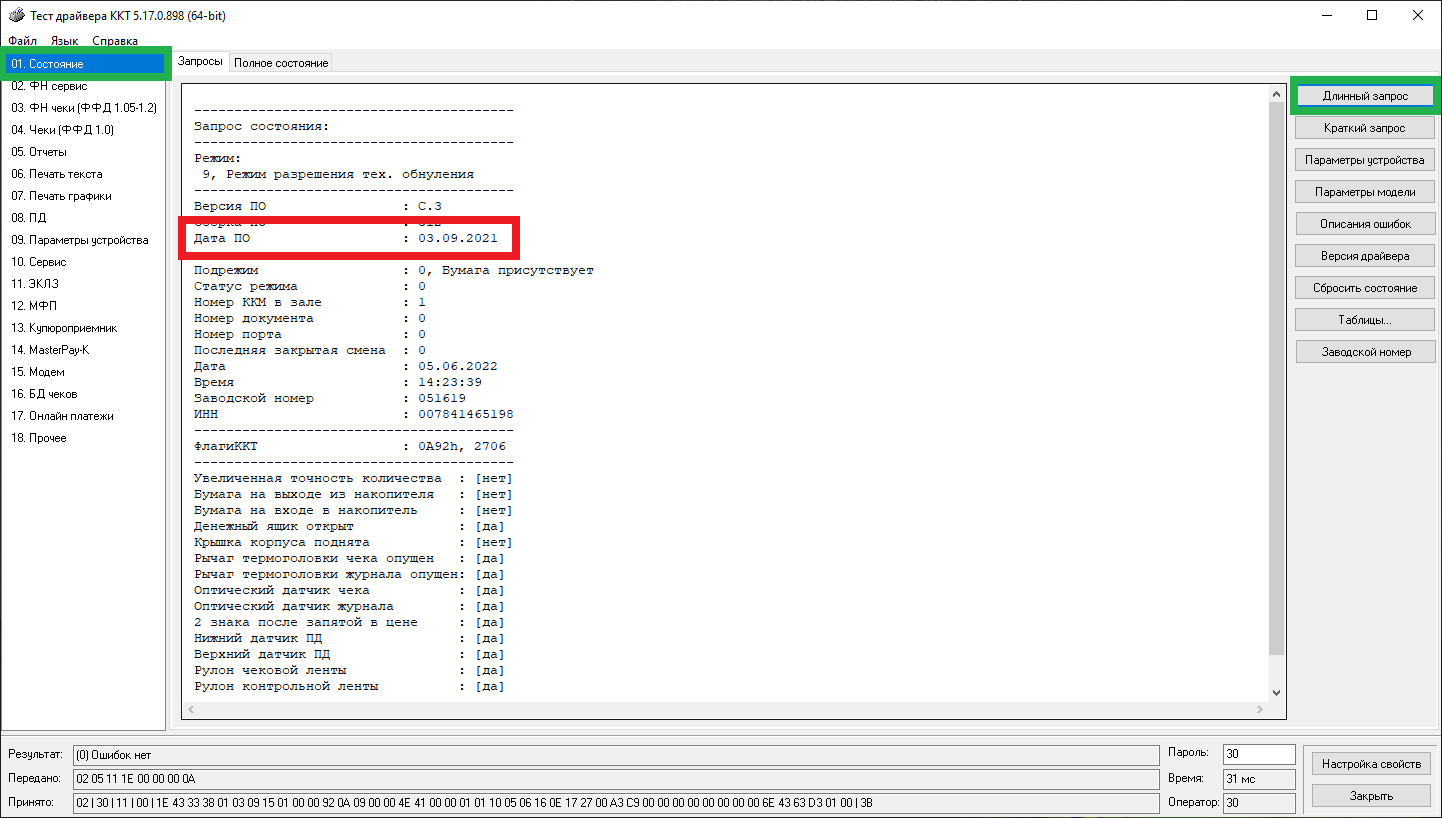Open Настройка свойств dialog
This screenshot has height=818, width=1442.
1371,764
